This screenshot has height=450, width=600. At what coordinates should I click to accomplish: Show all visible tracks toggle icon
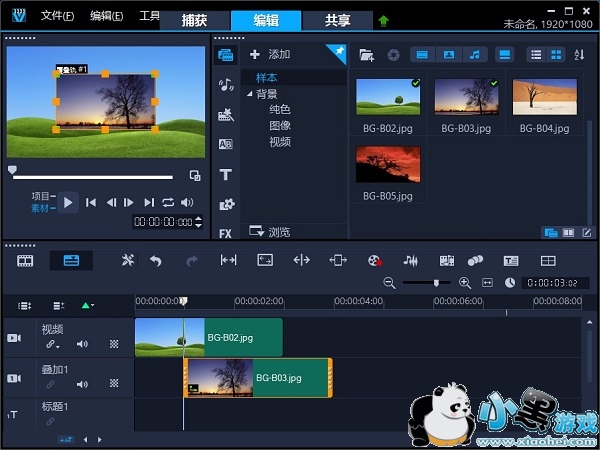point(24,306)
